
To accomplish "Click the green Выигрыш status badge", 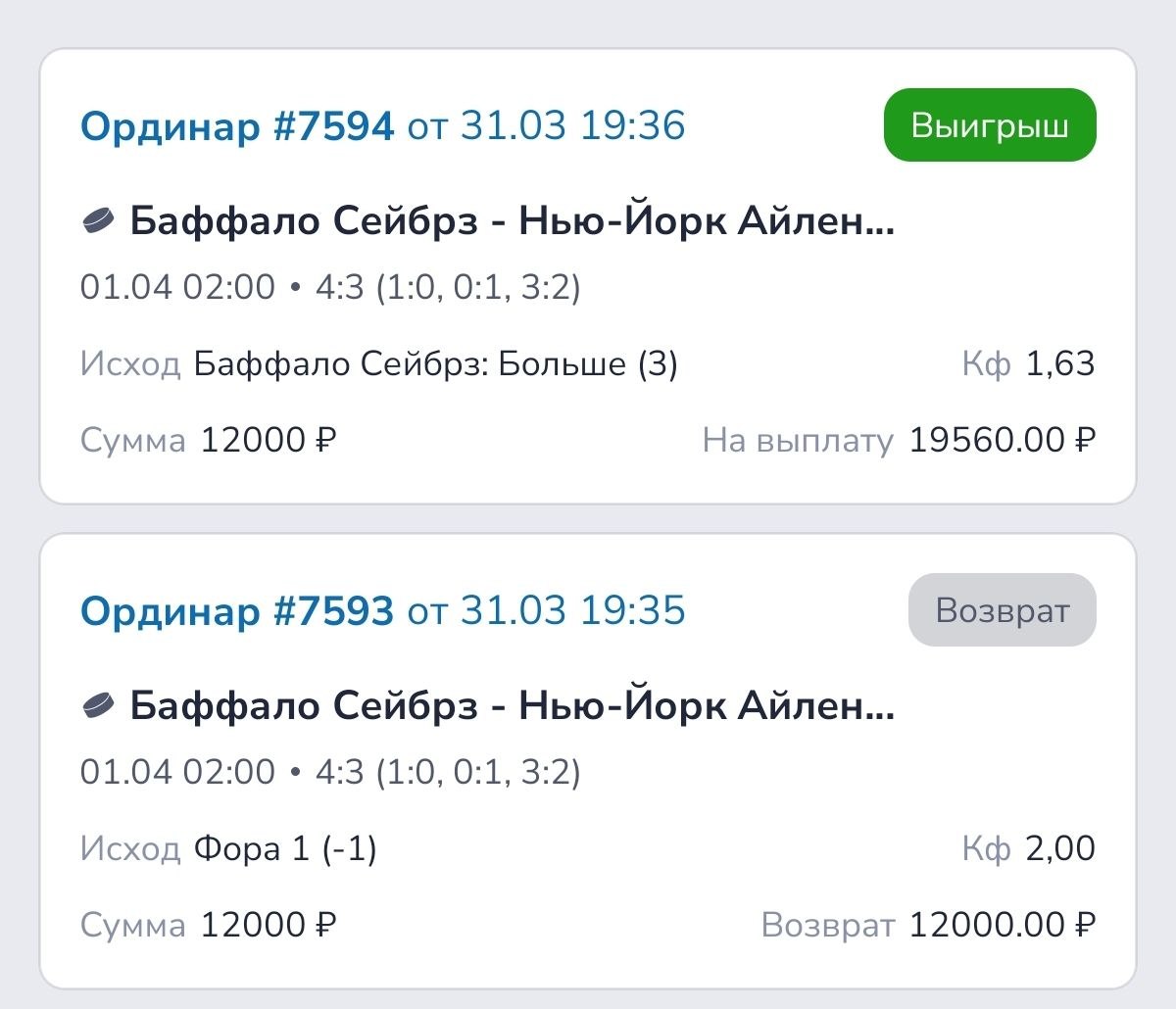I will (x=990, y=125).
